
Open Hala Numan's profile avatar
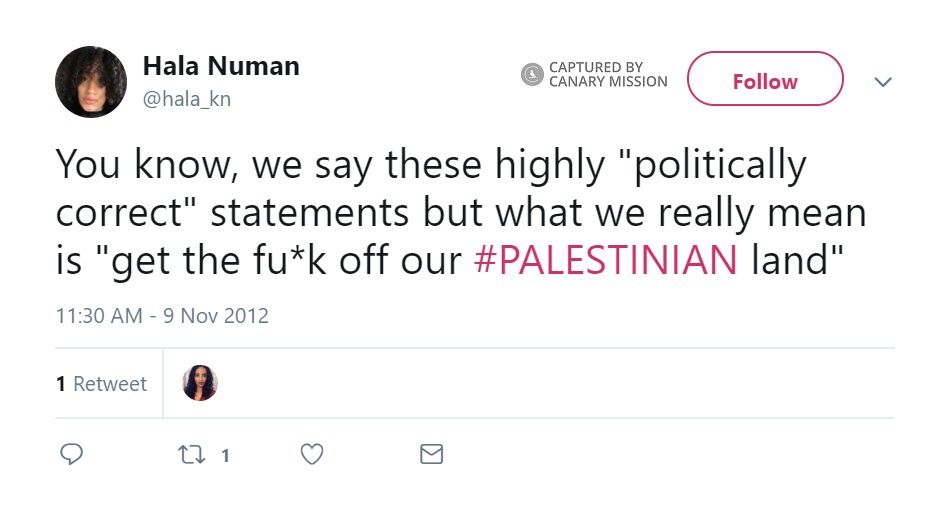[91, 82]
